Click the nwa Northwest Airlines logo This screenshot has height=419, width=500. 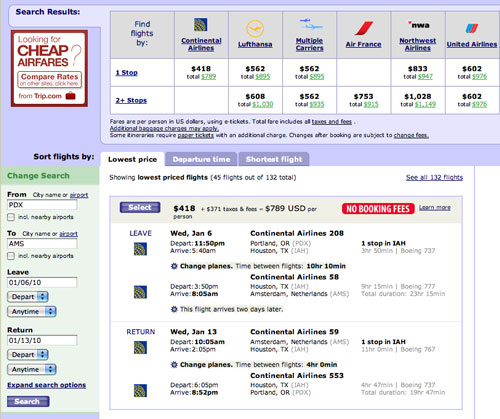click(x=419, y=25)
